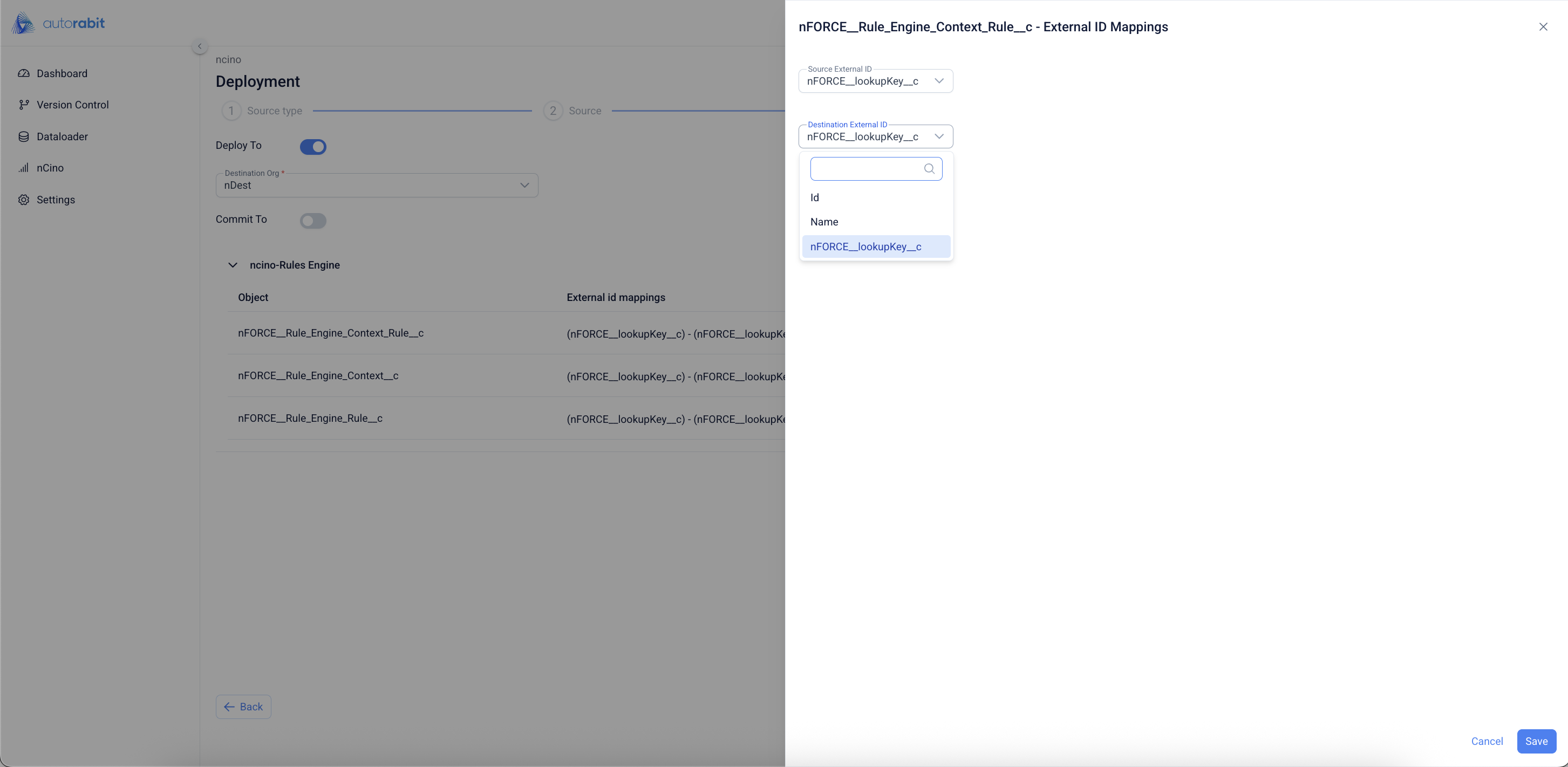1568x767 pixels.
Task: Collapse the ncino-Rules Engine section
Action: tap(233, 265)
